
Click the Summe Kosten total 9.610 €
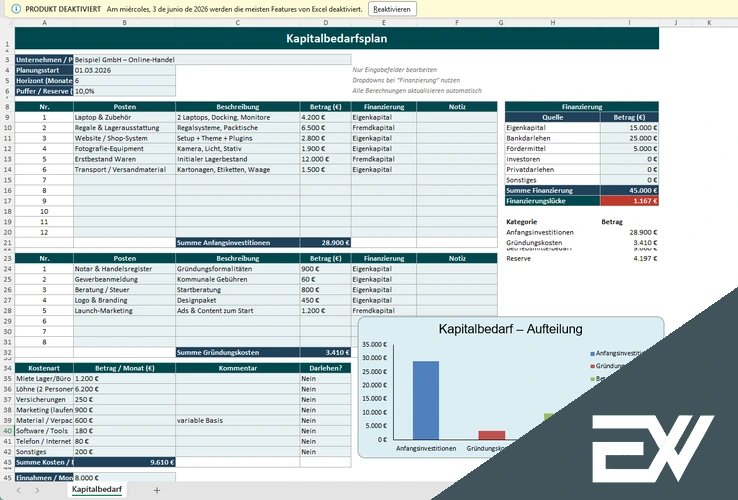click(x=124, y=462)
